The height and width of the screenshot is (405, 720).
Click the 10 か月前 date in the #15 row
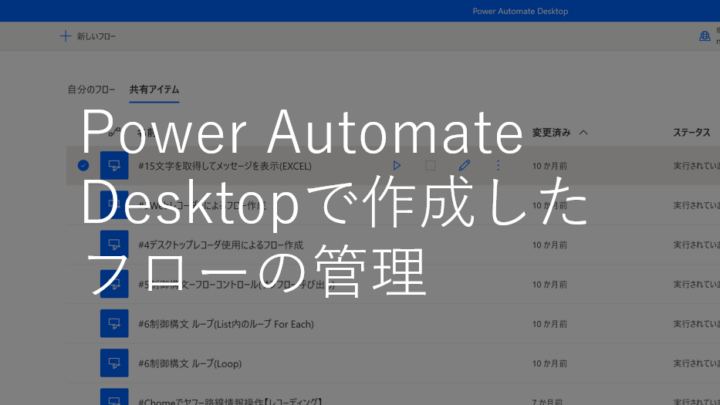(550, 166)
